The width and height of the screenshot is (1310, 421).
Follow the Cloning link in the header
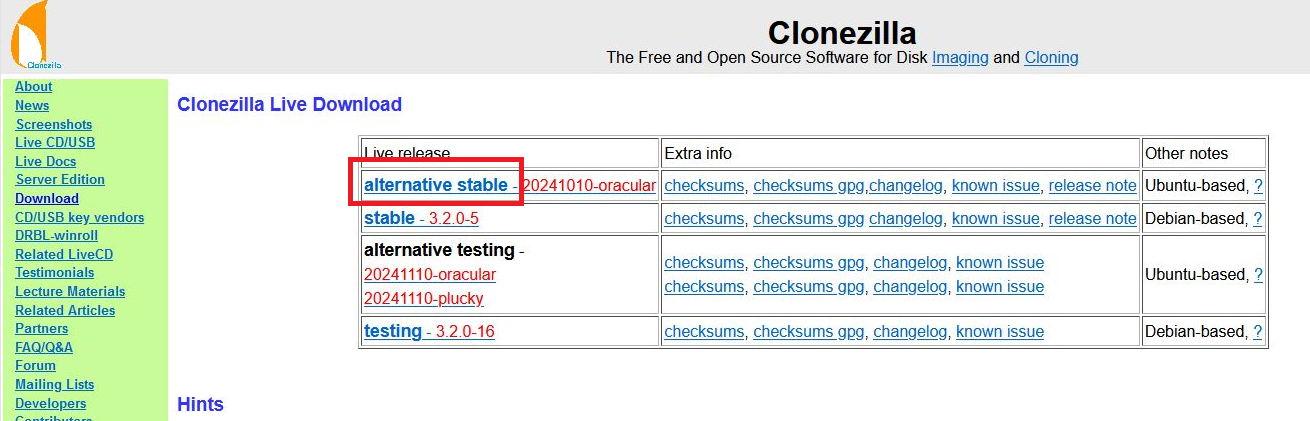1051,58
